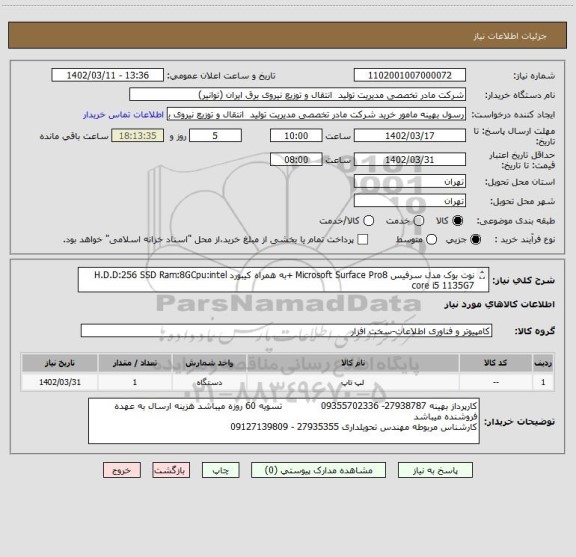Click the deadline time field 10:00
Screen dimensions: 576x557
[x=296, y=136]
